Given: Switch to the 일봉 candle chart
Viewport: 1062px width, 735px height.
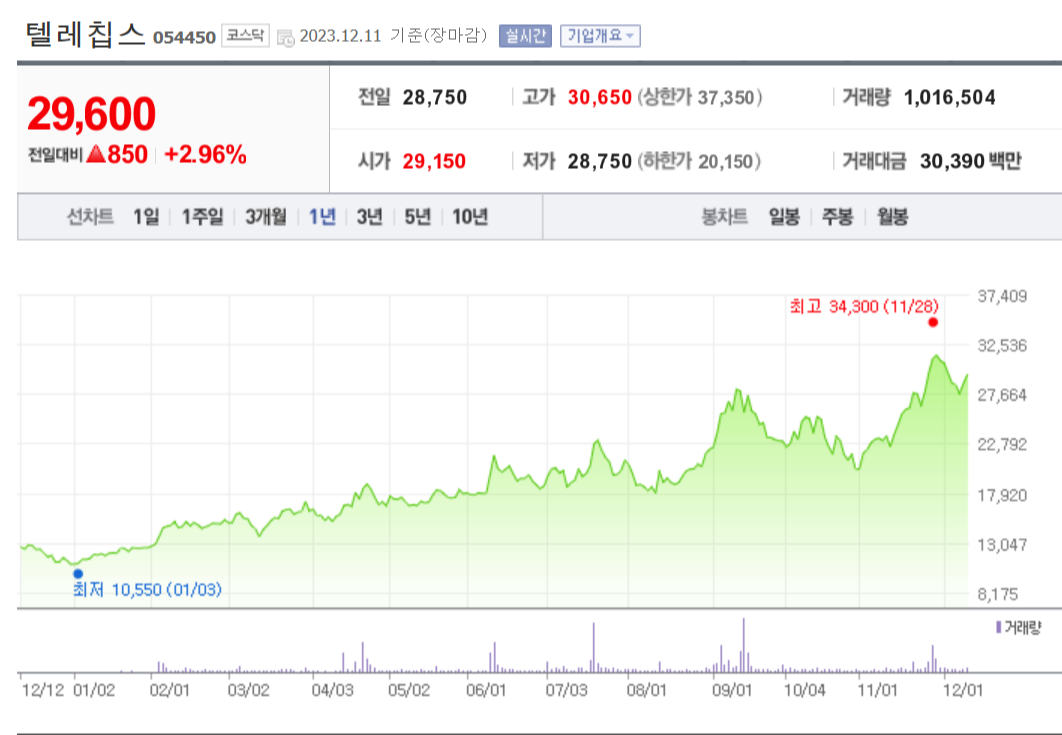Looking at the screenshot, I should click(784, 217).
